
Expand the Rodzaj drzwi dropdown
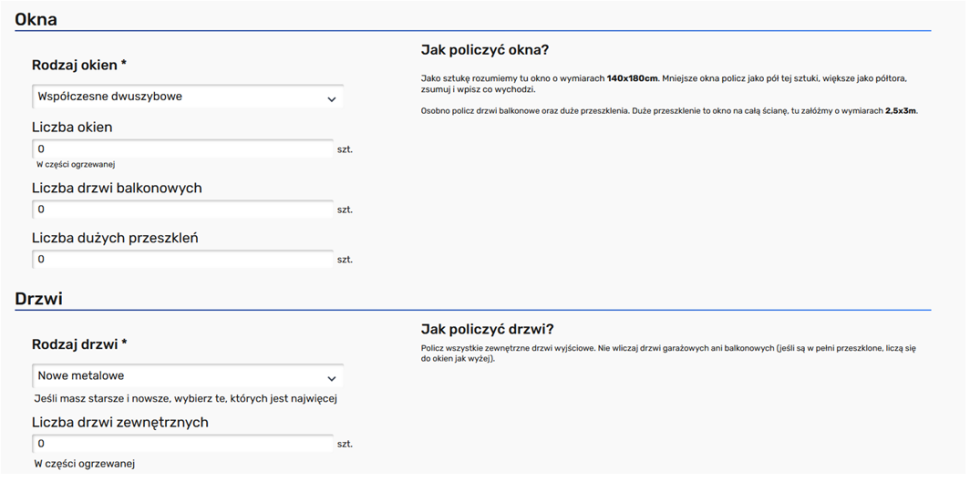pyautogui.click(x=186, y=377)
